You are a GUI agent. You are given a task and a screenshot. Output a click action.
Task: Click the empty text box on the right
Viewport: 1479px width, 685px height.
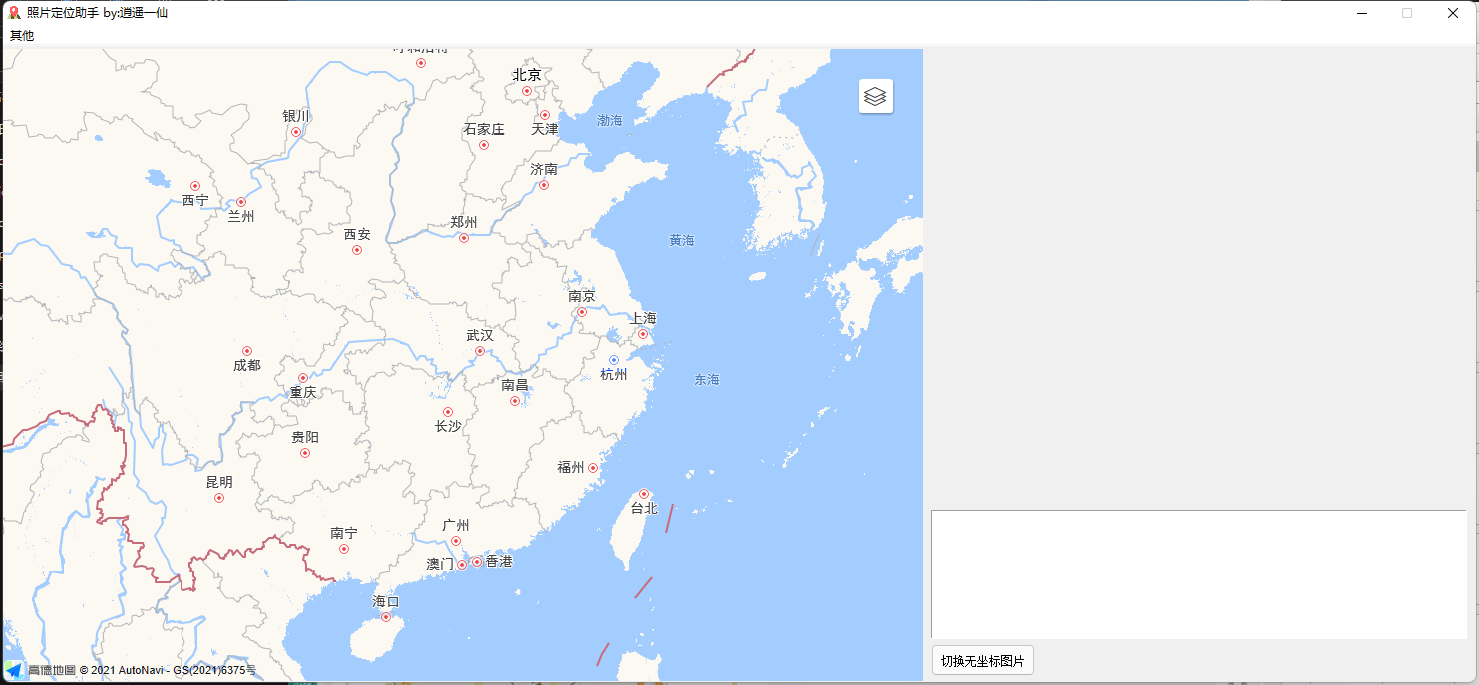[1200, 573]
